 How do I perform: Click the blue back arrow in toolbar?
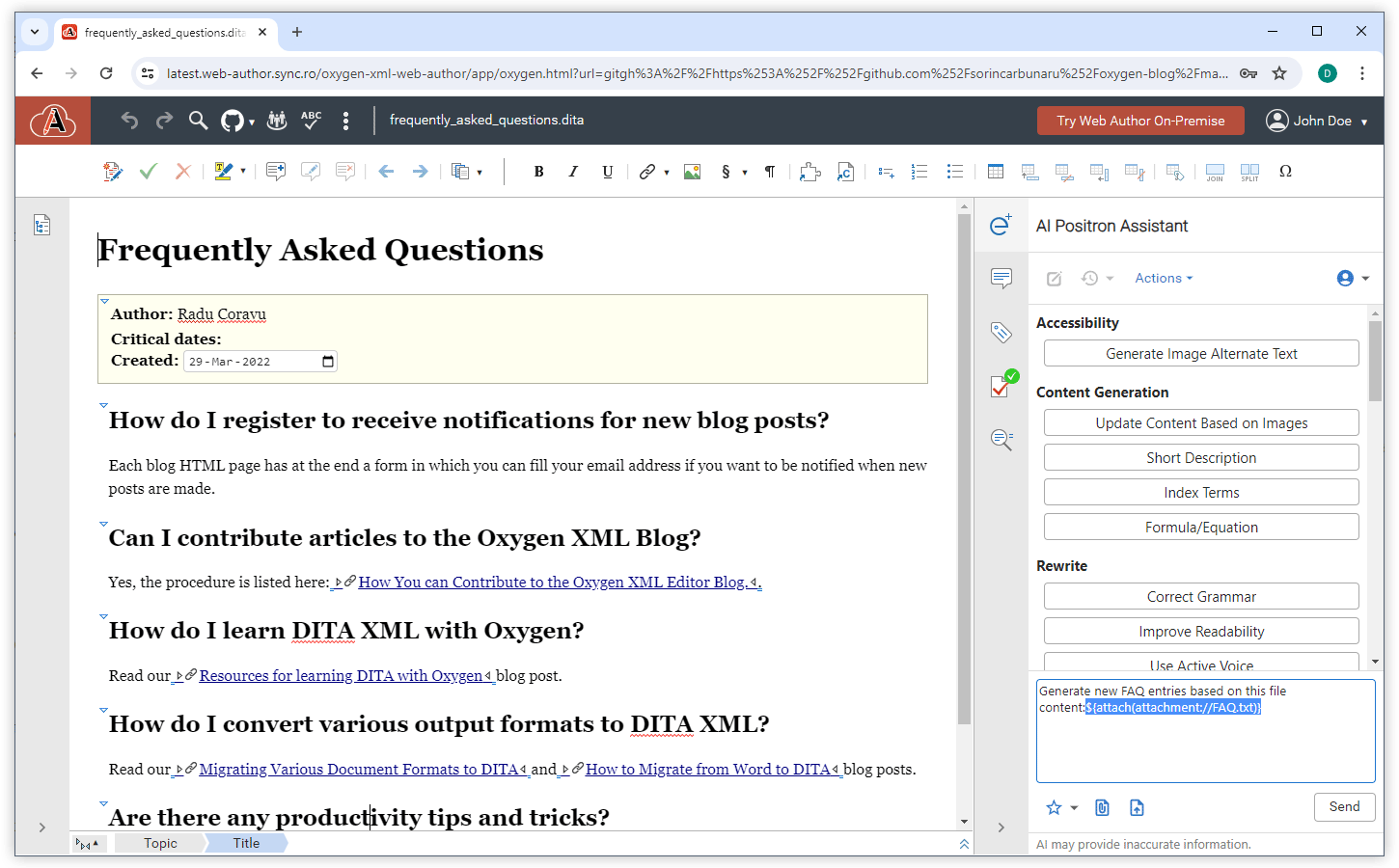coord(386,172)
